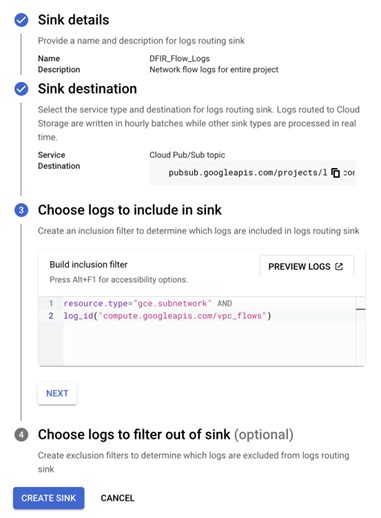Image resolution: width=381 pixels, height=518 pixels.
Task: Click the empty area of filter editor
Action: [209, 343]
